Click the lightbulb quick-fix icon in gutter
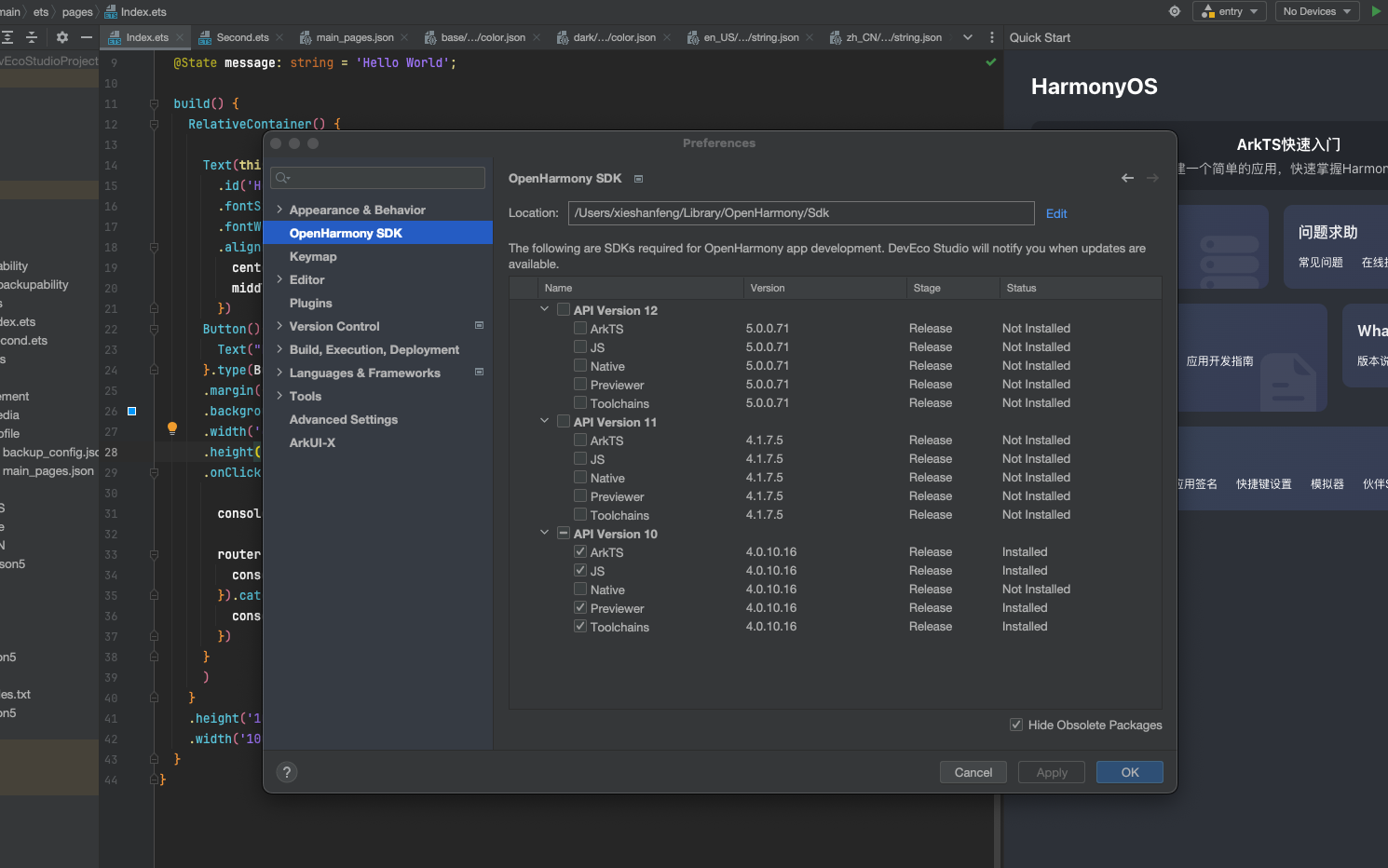The image size is (1388, 868). point(172,428)
